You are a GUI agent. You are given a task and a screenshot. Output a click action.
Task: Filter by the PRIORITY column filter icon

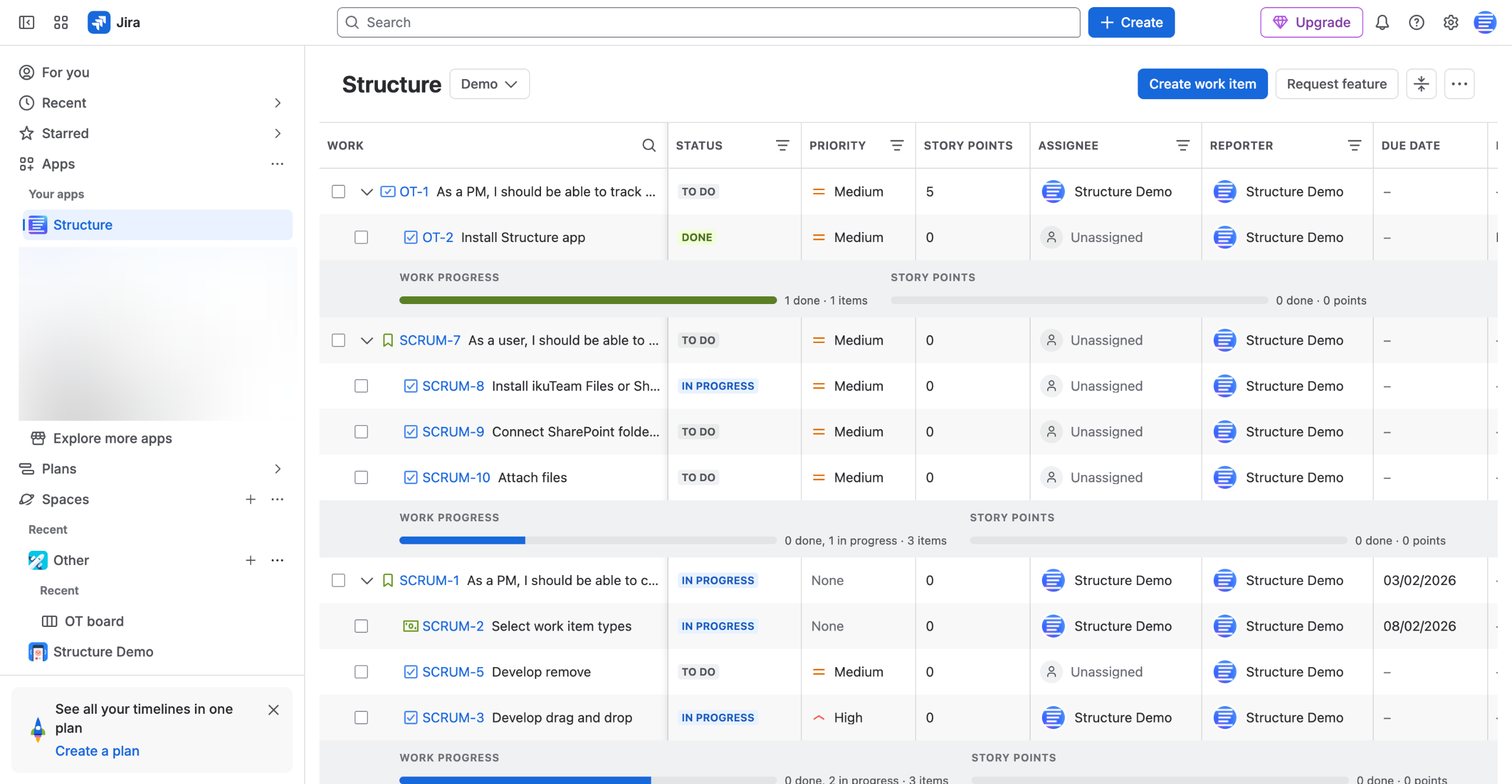[x=897, y=145]
